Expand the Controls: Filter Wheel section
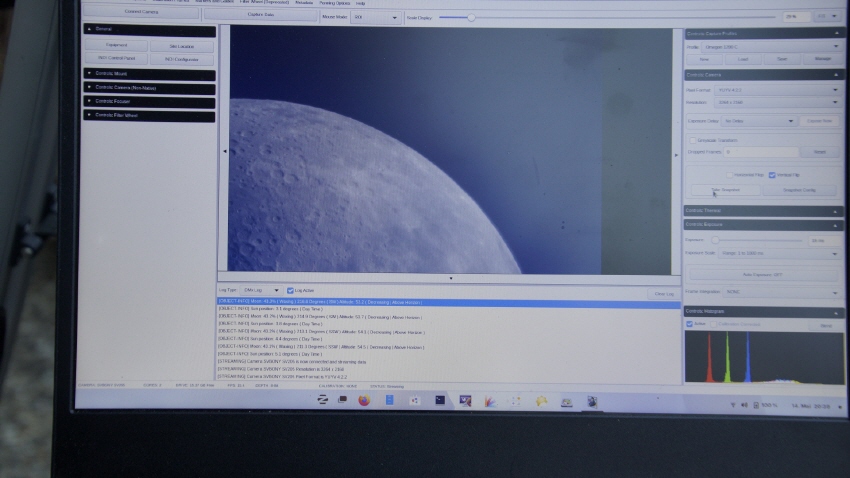 coord(149,115)
